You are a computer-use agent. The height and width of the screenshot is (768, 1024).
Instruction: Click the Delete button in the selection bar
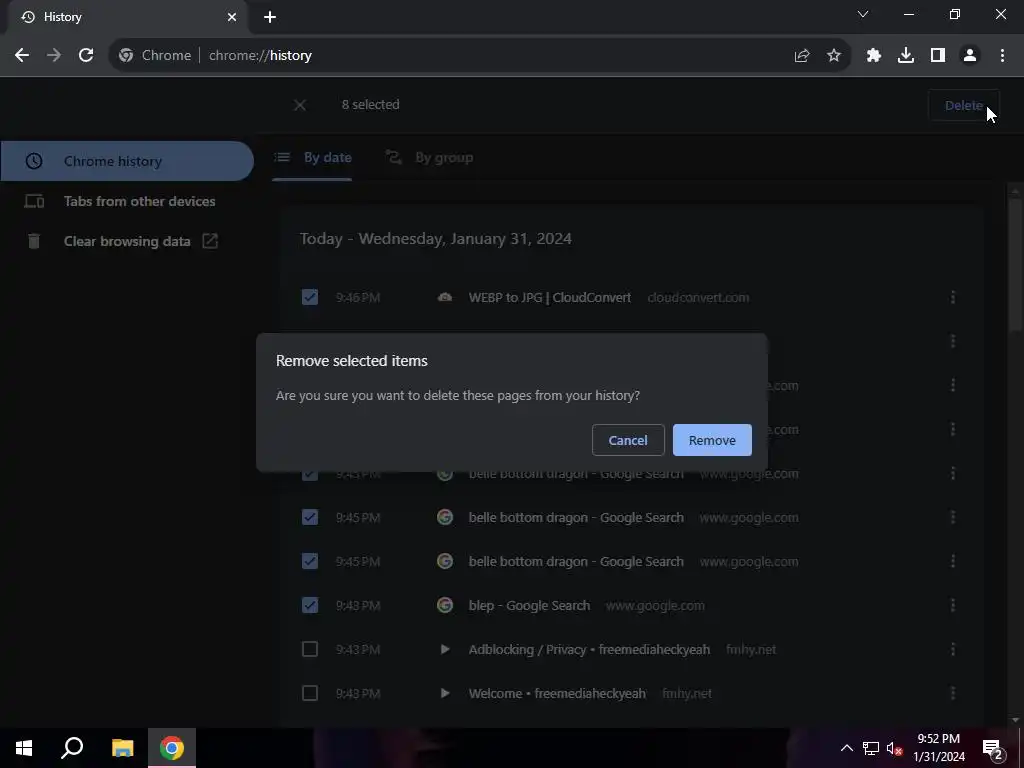pyautogui.click(x=963, y=105)
